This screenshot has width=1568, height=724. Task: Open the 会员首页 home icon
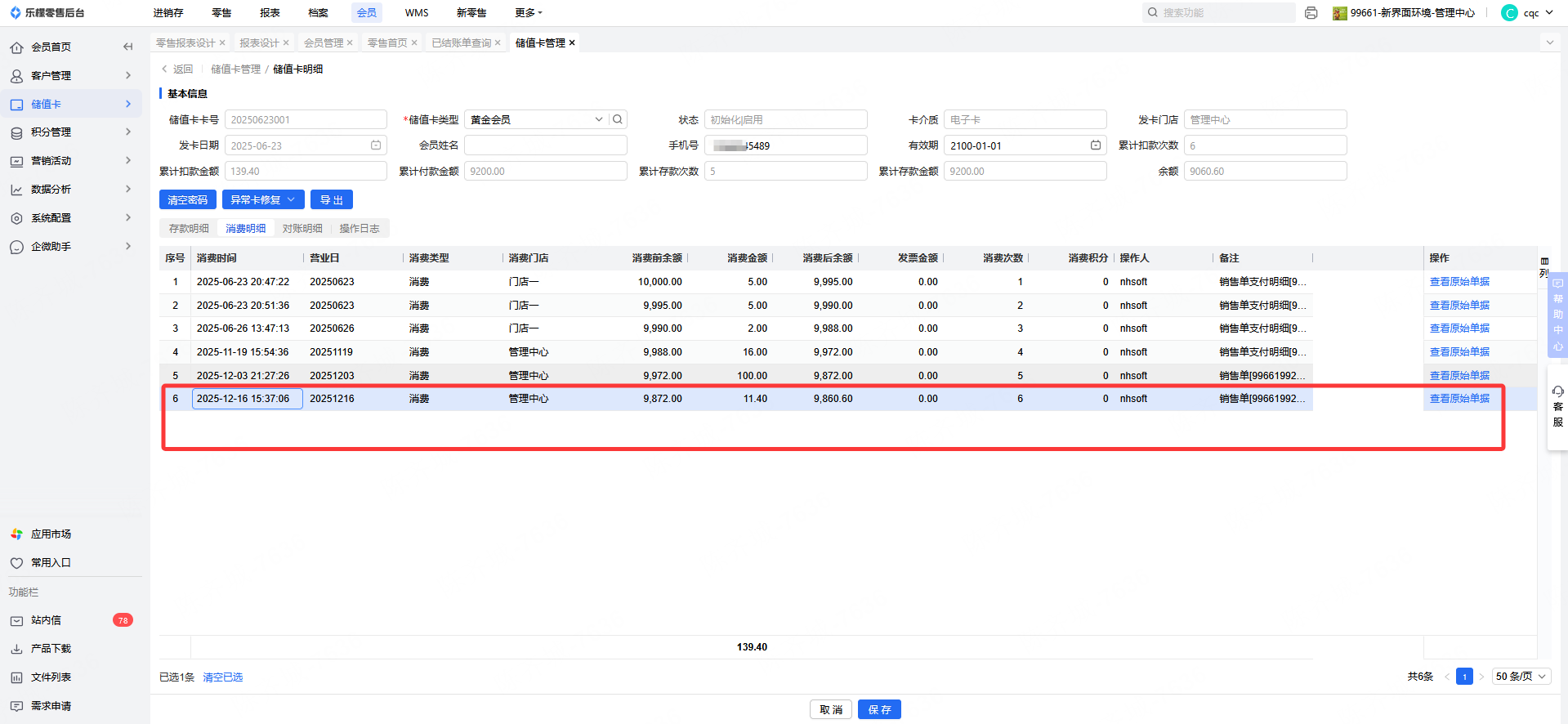tap(16, 47)
